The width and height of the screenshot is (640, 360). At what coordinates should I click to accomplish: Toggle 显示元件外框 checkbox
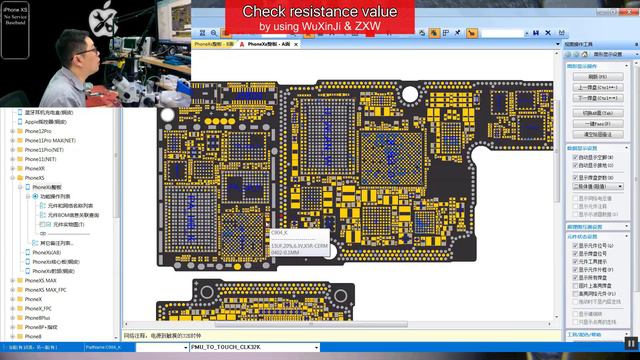click(576, 270)
